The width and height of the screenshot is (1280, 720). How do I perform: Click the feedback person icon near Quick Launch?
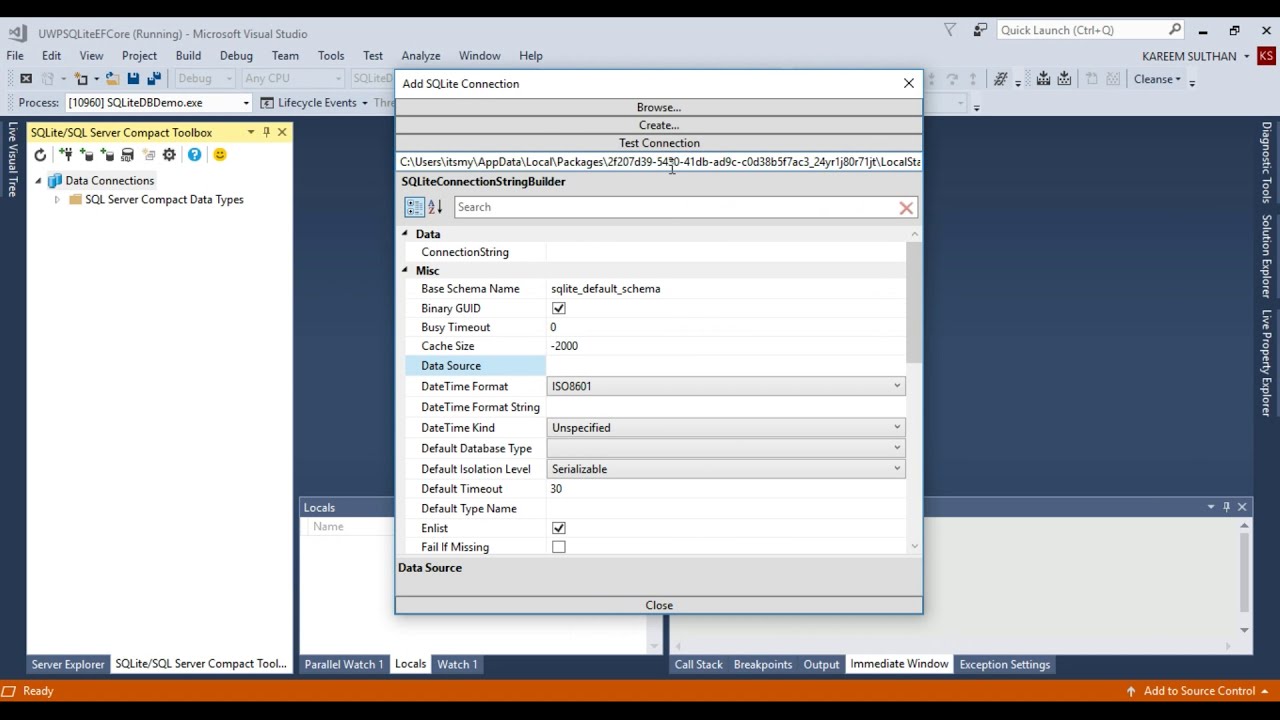pos(980,30)
